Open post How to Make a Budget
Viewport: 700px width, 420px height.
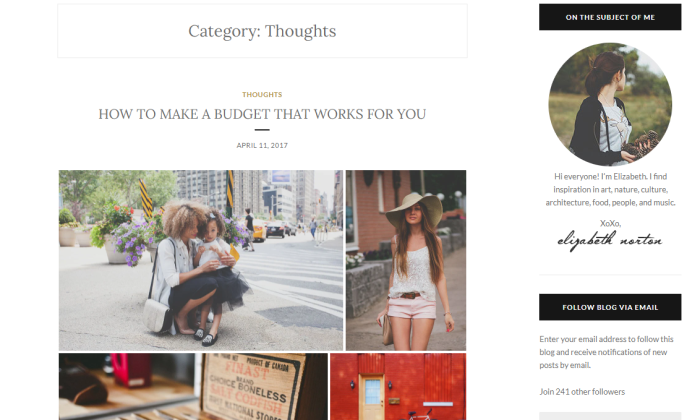262,114
